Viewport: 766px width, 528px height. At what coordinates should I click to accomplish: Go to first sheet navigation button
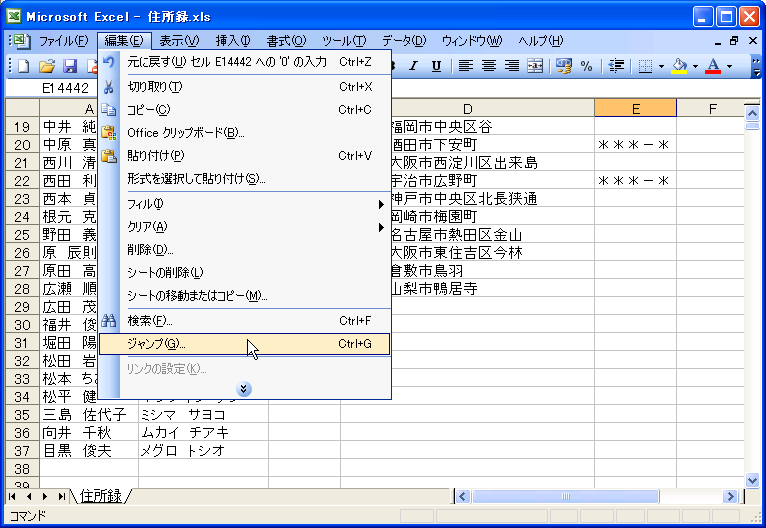12,496
